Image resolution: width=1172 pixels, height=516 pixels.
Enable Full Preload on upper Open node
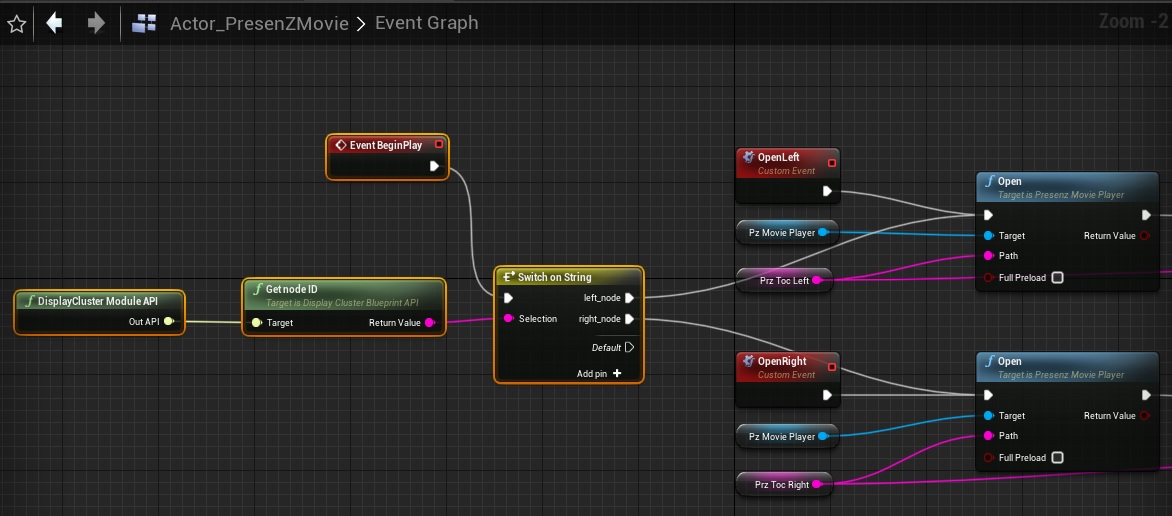coord(1057,277)
